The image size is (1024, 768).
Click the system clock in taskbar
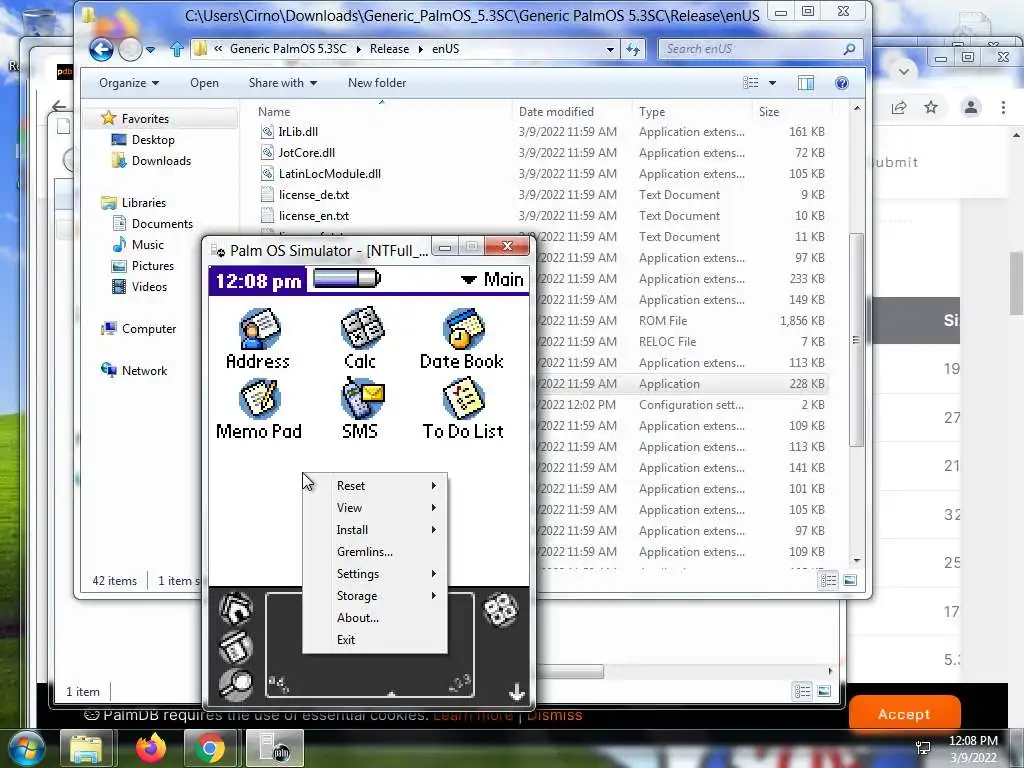(973, 748)
